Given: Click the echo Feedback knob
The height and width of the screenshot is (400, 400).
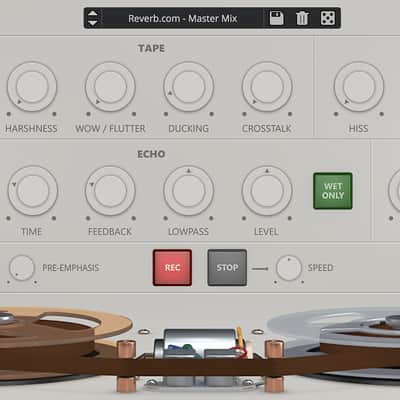Looking at the screenshot, I should point(110,191).
